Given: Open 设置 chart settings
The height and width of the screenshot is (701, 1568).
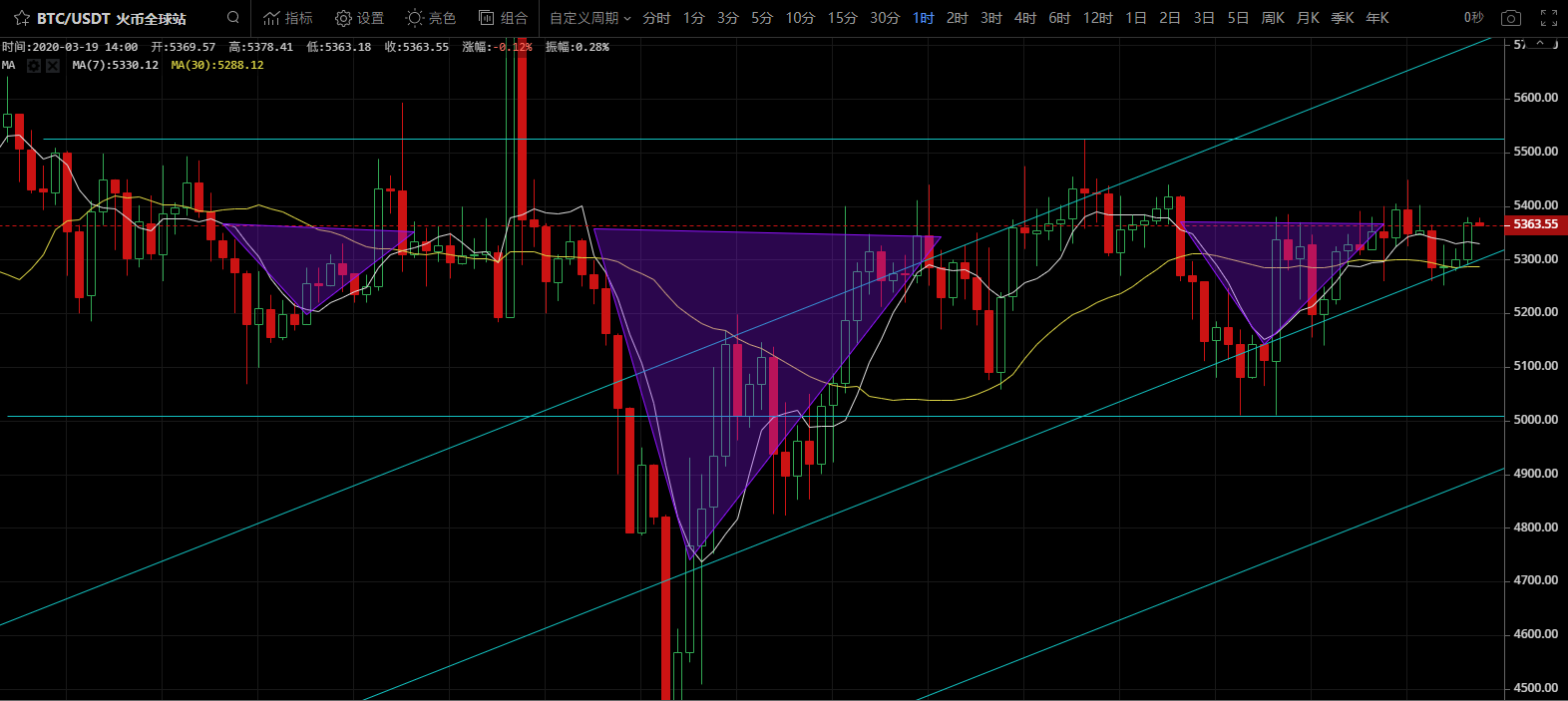Looking at the screenshot, I should coord(359,18).
